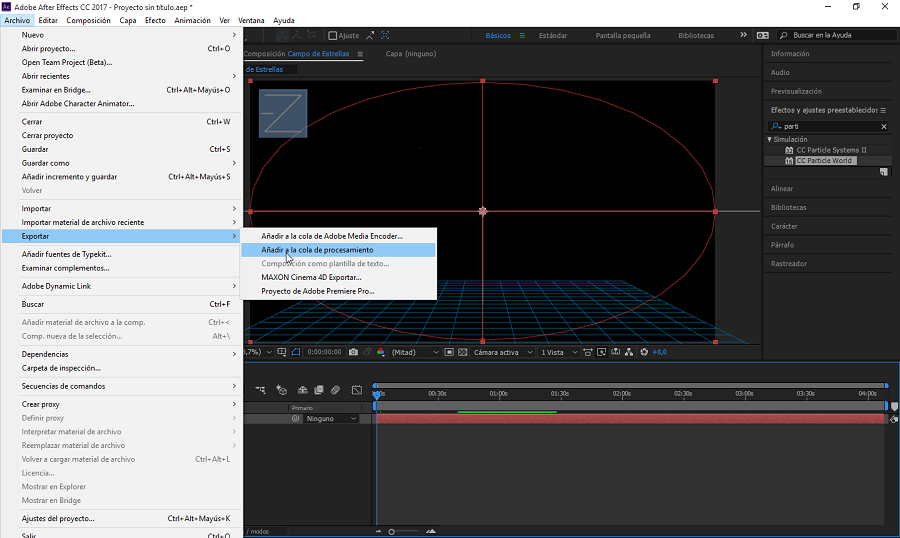Toggle Ajuste snapping checkbox
The height and width of the screenshot is (538, 900).
click(x=332, y=36)
